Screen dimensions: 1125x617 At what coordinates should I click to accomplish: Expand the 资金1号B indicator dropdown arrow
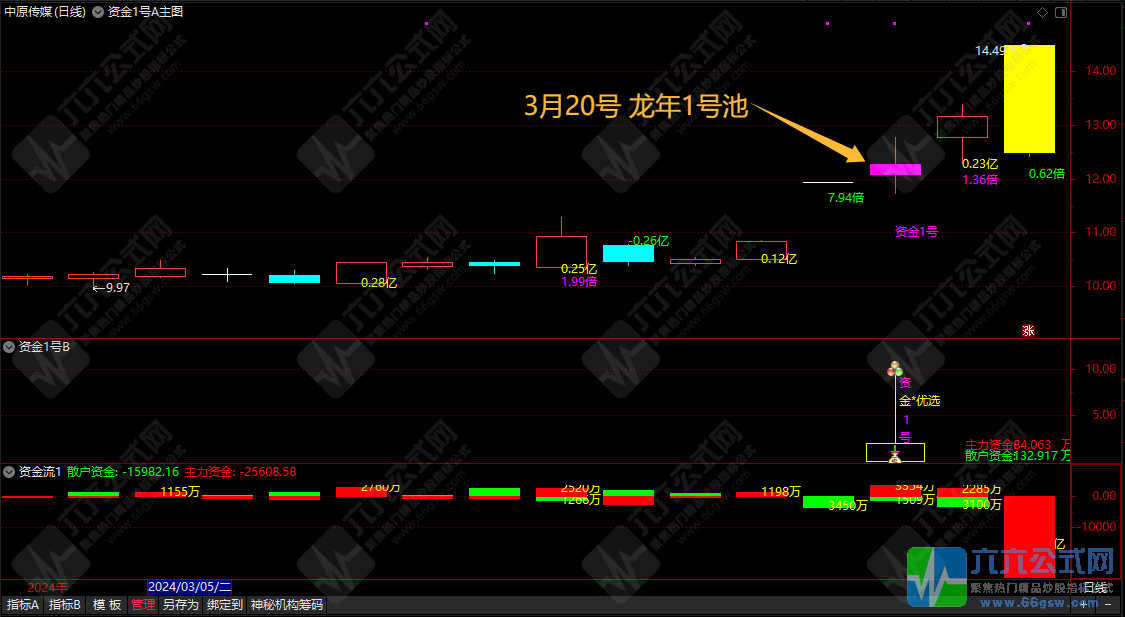[x=9, y=347]
